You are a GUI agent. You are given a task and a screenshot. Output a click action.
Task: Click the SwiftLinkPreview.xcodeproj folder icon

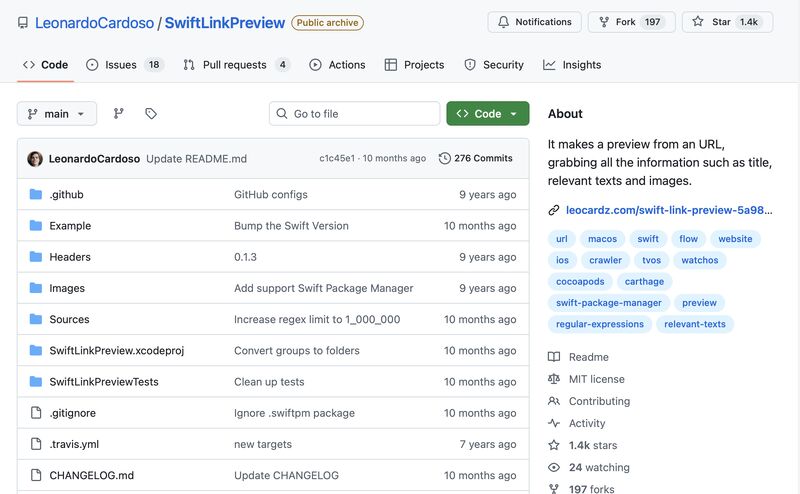(36, 350)
